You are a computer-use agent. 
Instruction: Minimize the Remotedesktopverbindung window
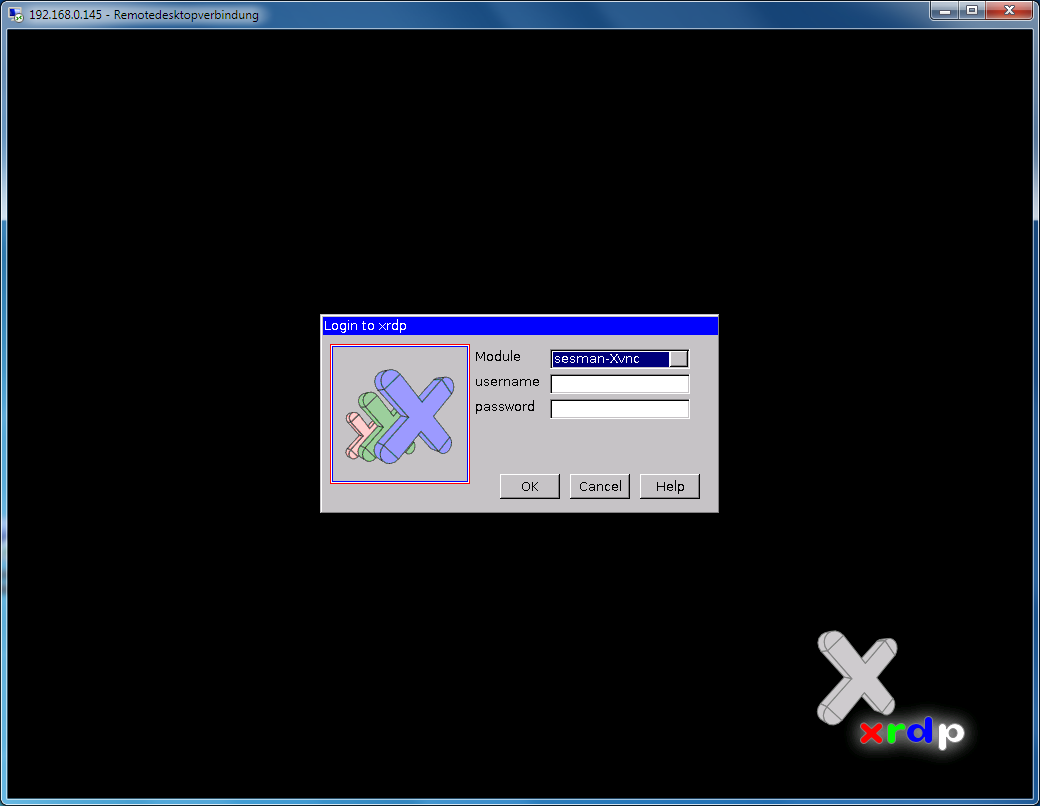[x=945, y=10]
